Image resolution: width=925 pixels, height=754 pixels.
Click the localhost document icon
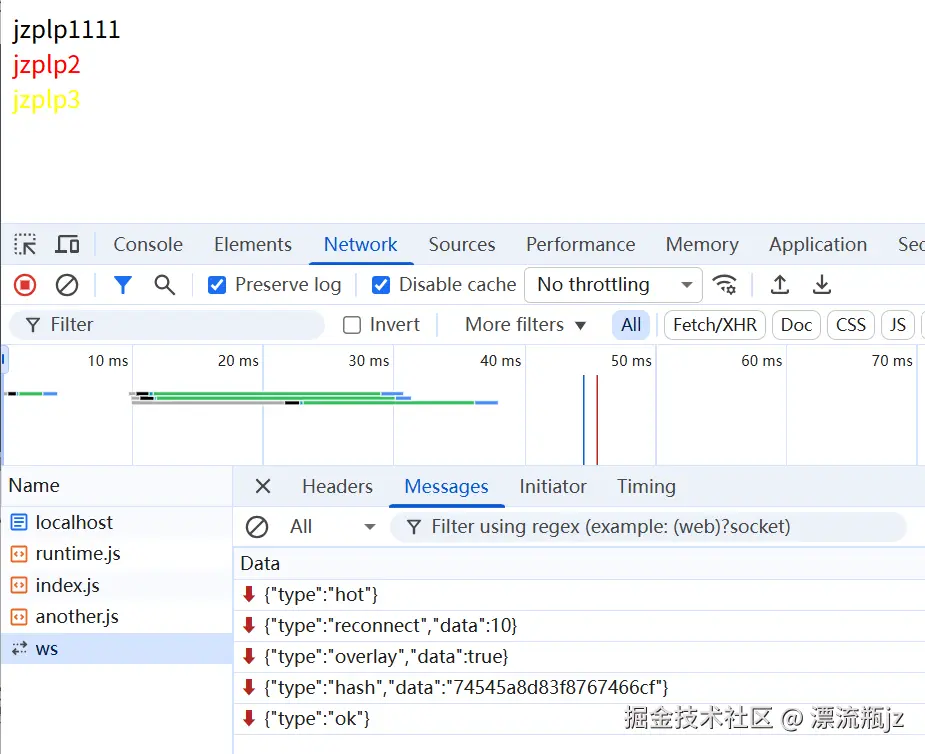click(x=19, y=522)
